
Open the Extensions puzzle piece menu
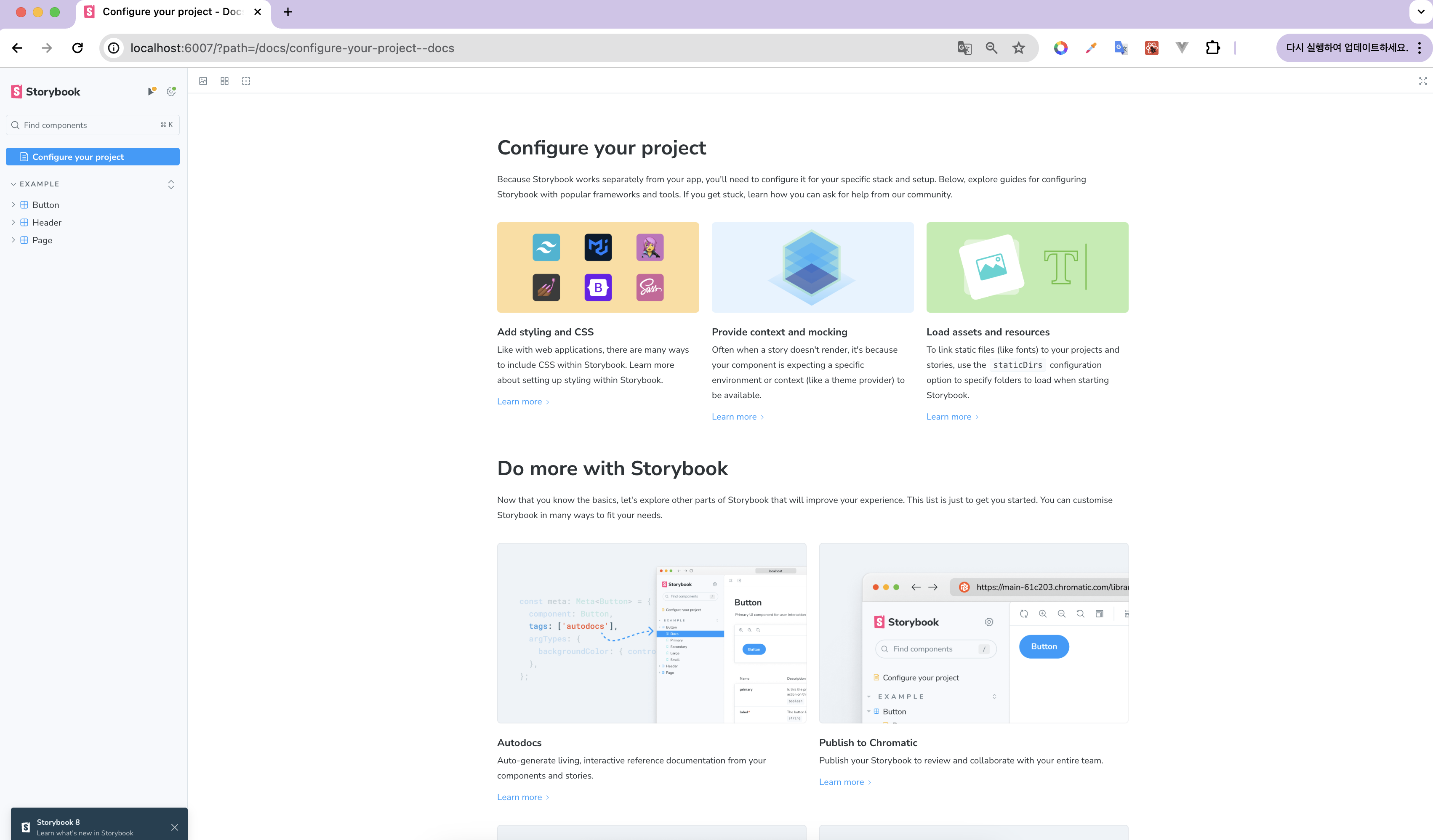point(1212,48)
